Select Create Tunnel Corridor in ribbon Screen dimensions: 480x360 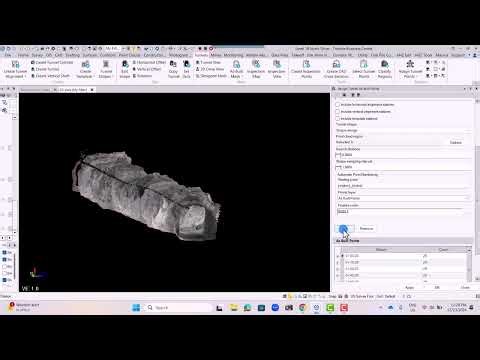pyautogui.click(x=52, y=62)
